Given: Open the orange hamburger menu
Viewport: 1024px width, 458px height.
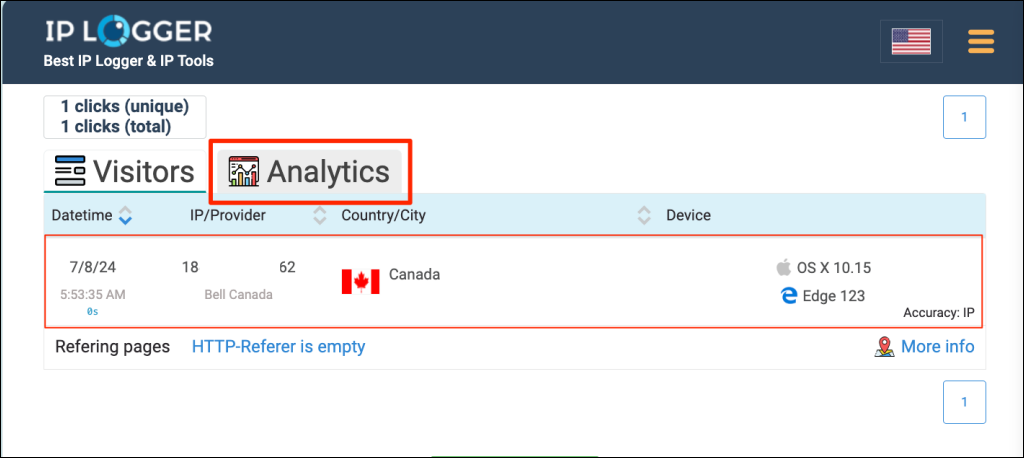Looking at the screenshot, I should pyautogui.click(x=981, y=41).
